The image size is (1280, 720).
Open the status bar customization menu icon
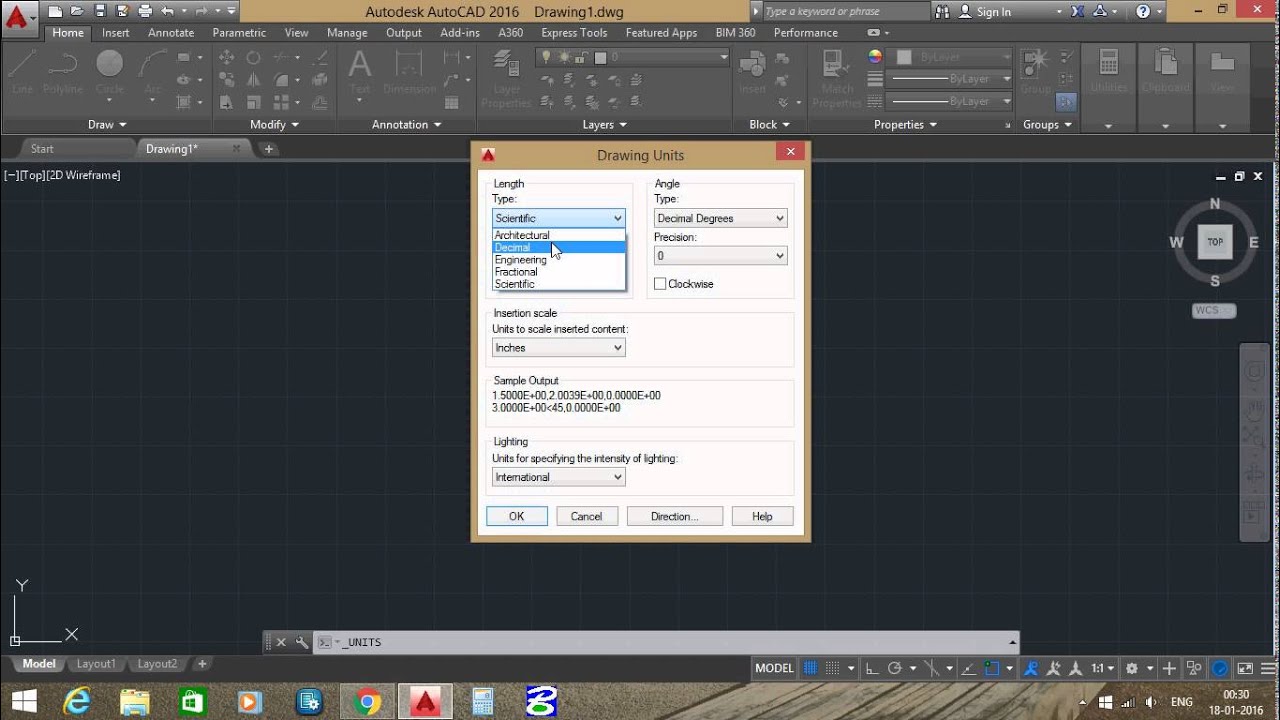point(1267,668)
